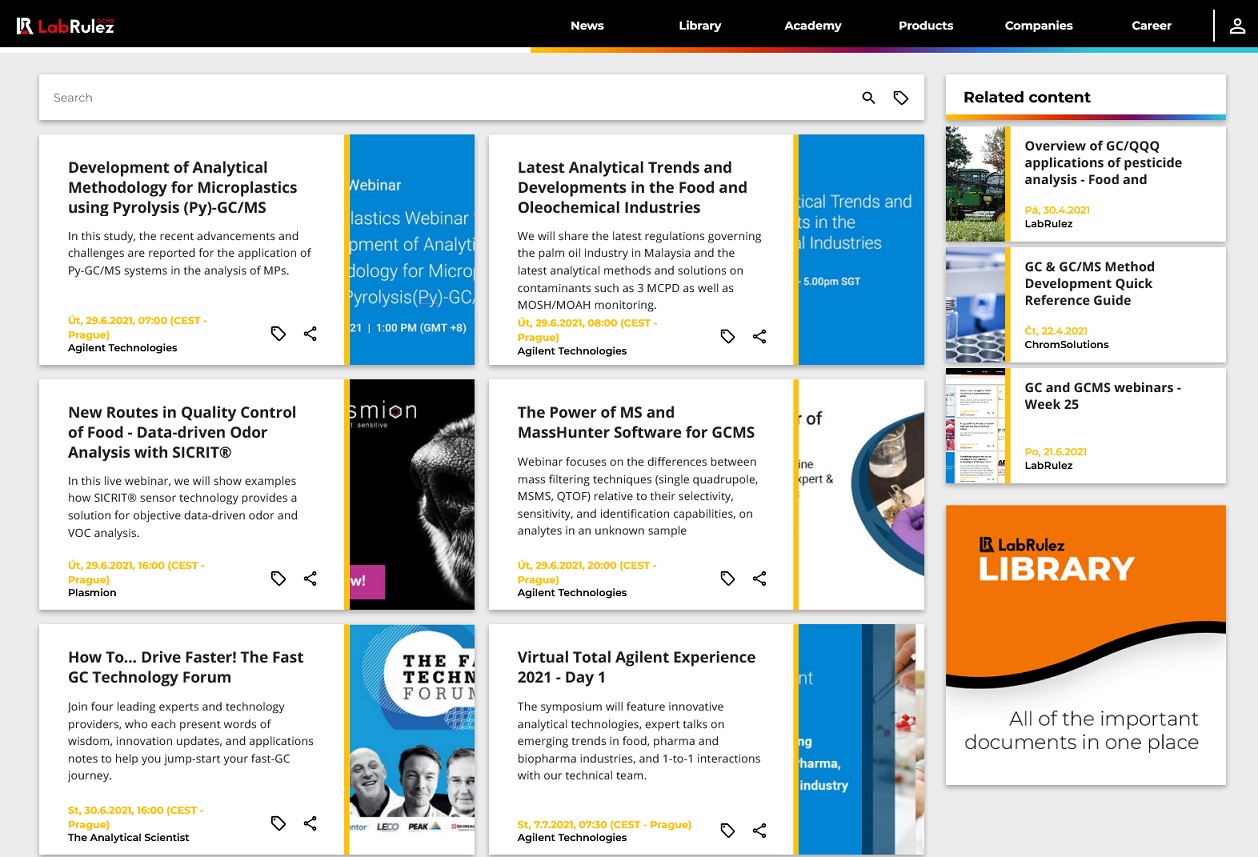Click the tractor thumbnail in Related content

[975, 184]
